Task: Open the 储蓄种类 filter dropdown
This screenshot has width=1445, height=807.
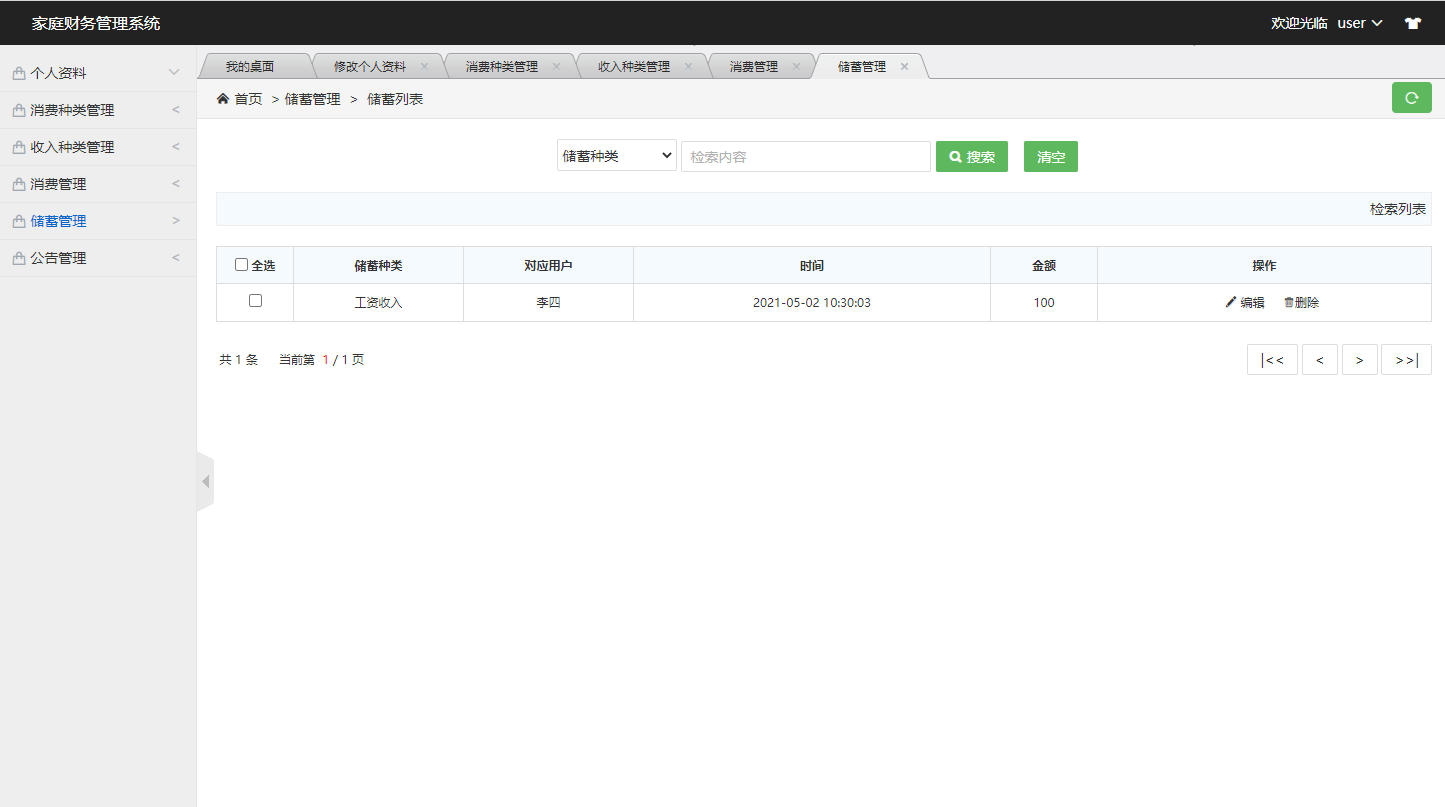Action: coord(616,156)
